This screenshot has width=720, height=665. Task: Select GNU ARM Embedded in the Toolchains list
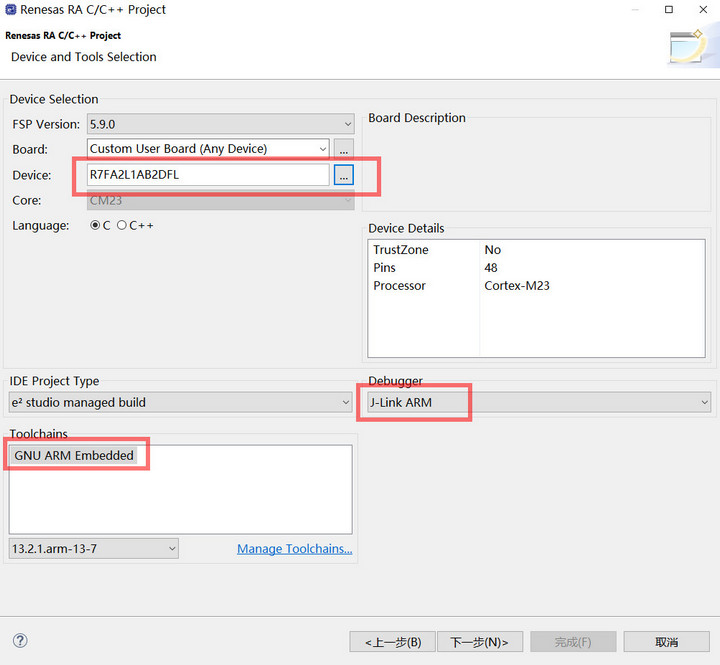74,455
